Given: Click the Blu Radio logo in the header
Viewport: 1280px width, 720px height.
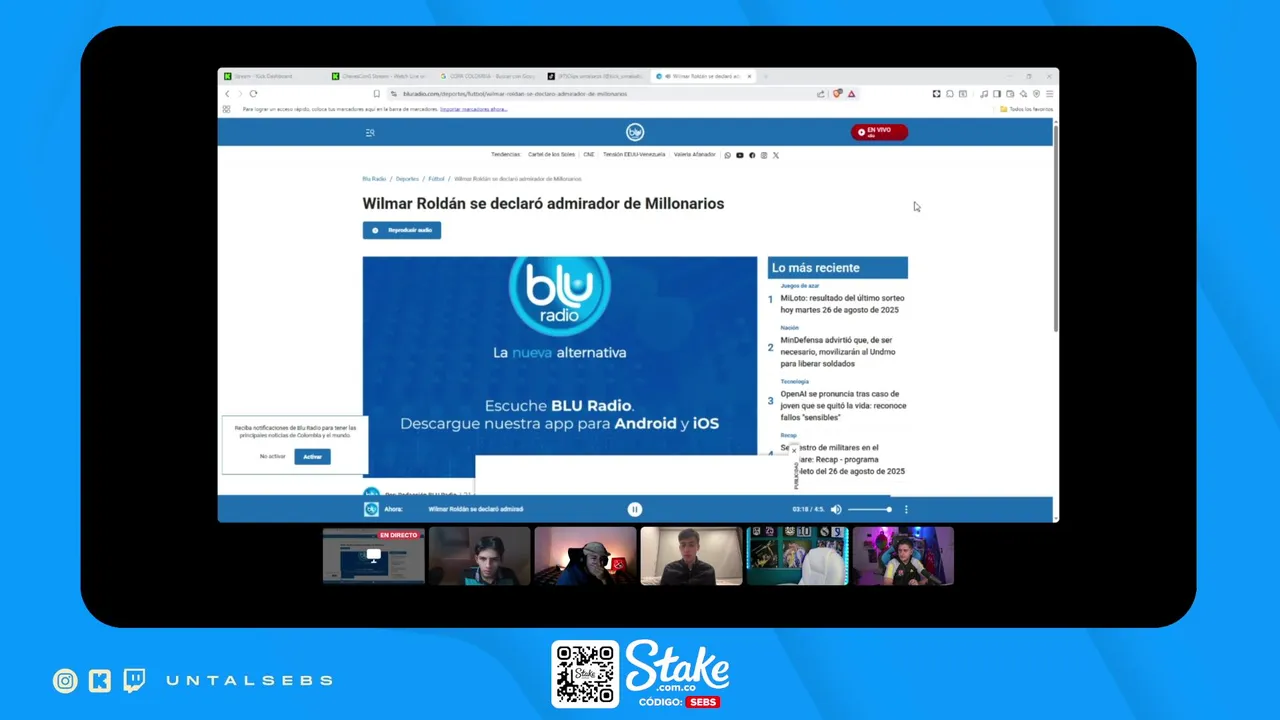Looking at the screenshot, I should click(x=635, y=132).
